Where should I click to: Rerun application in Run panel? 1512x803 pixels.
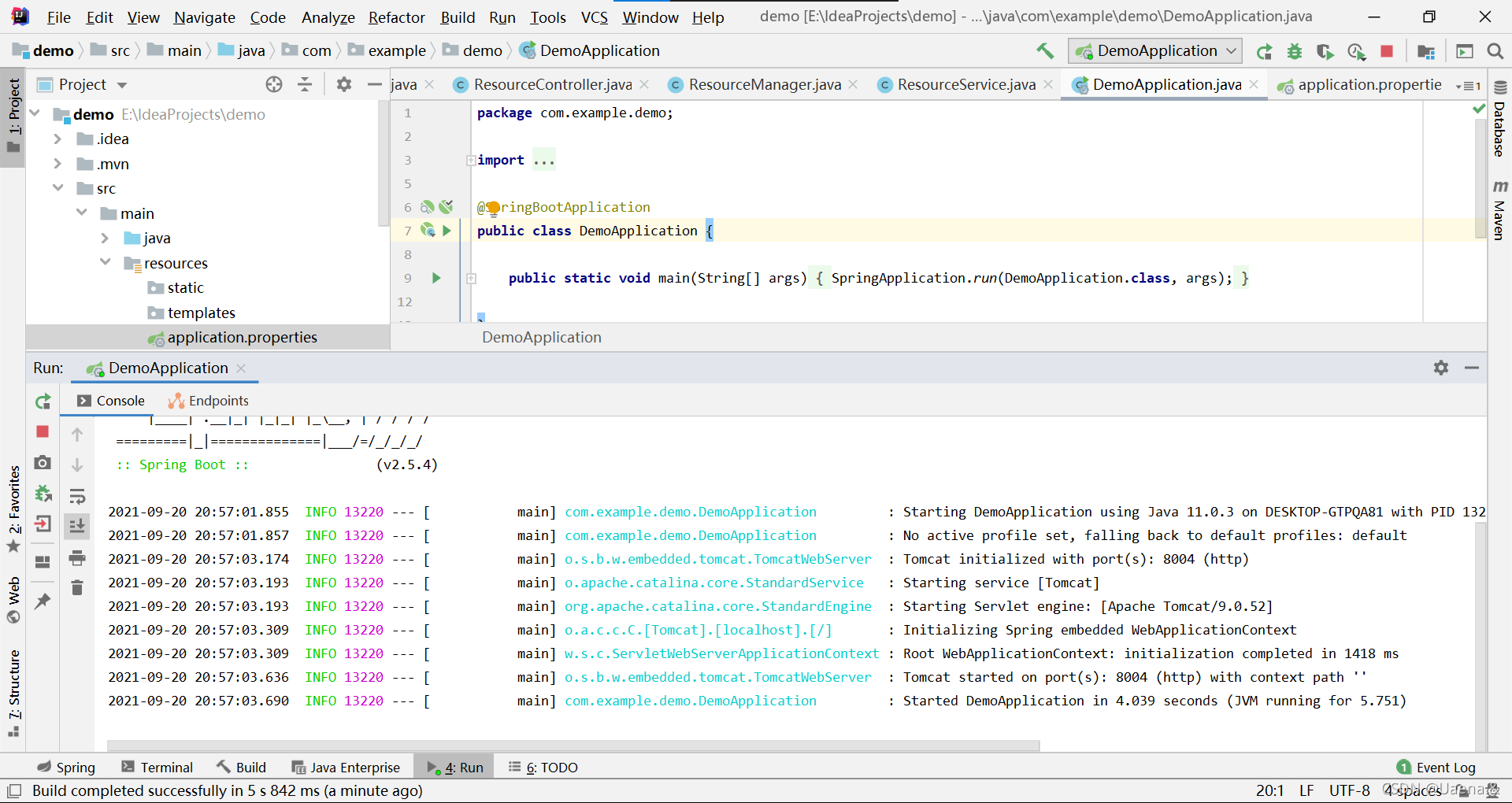pyautogui.click(x=43, y=401)
